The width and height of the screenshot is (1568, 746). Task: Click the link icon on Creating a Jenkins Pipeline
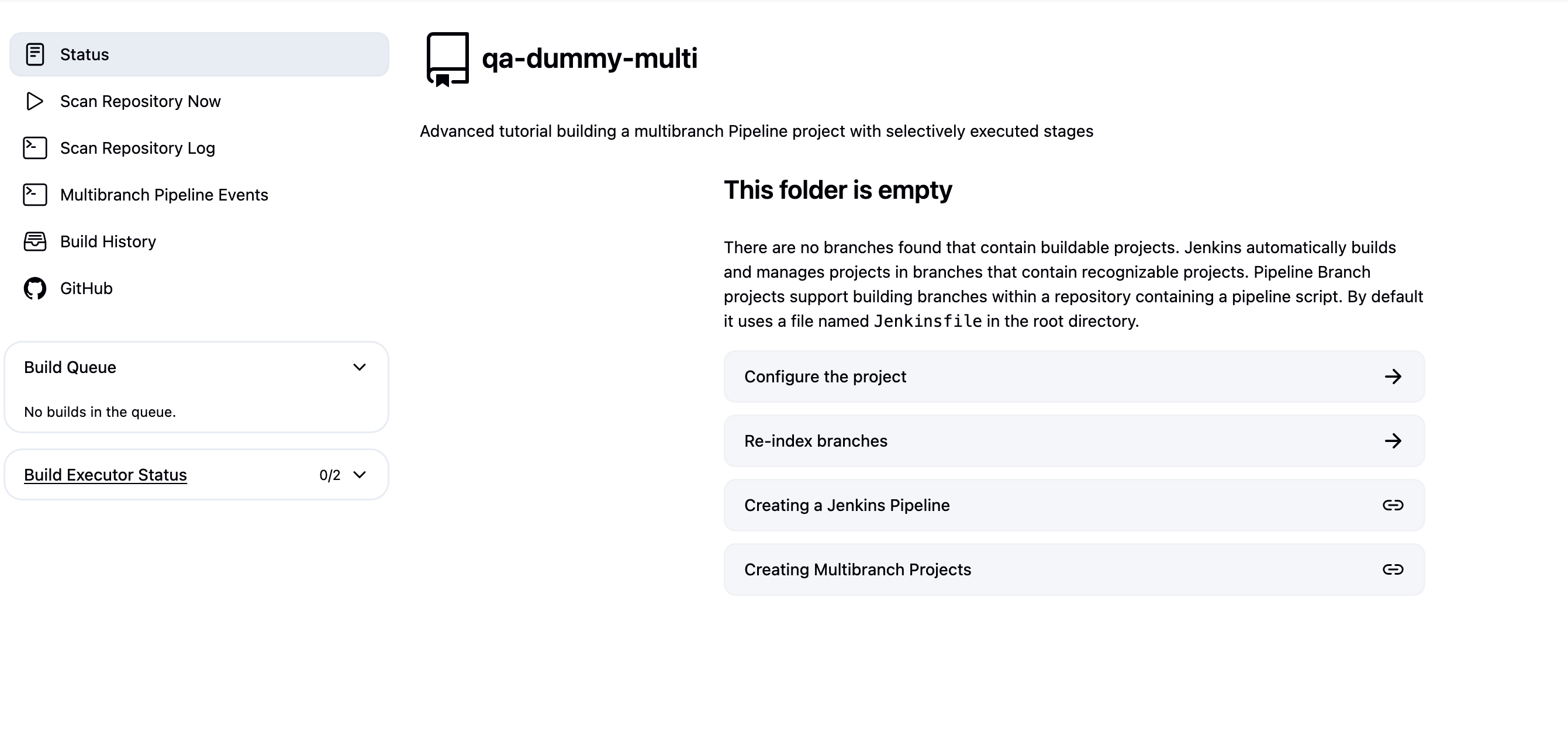[1393, 505]
